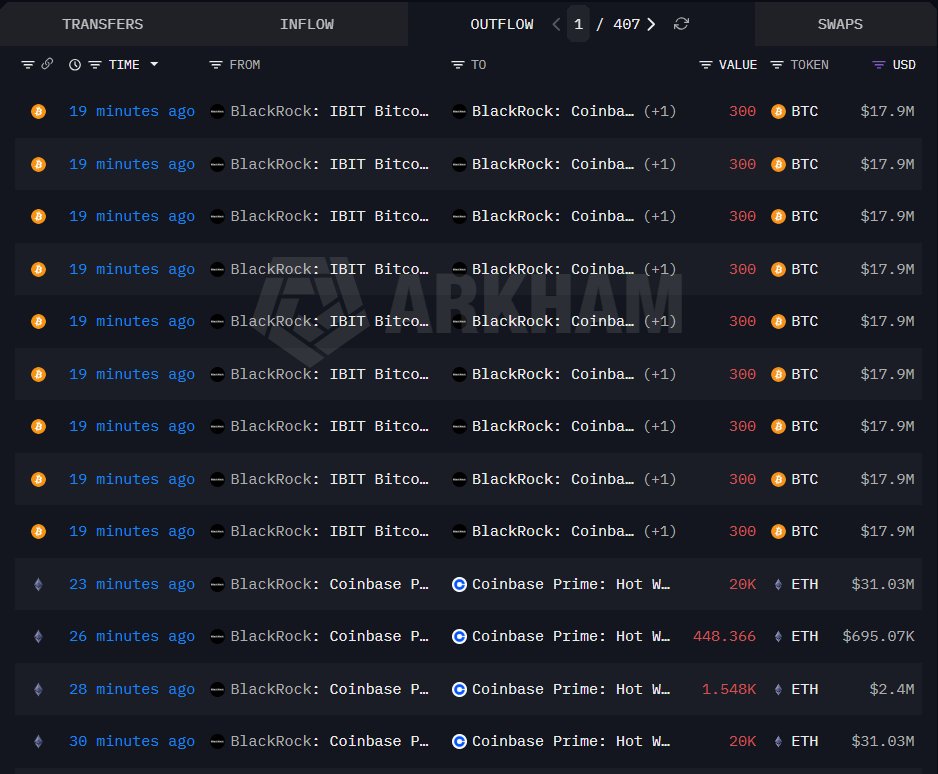Click BlackRock sender icon in 26 minutes row
The image size is (938, 774).
(x=217, y=636)
